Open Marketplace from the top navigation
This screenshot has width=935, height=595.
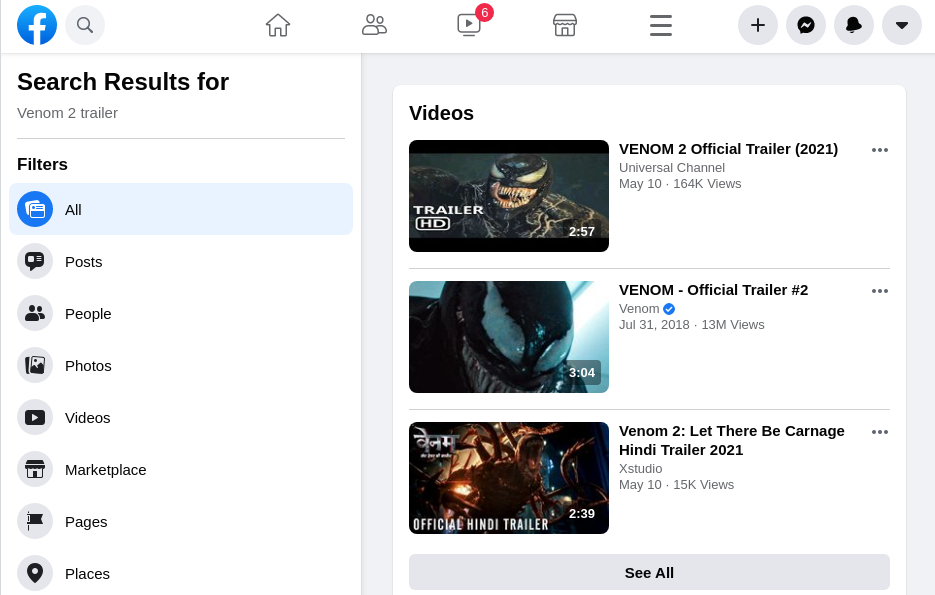[565, 25]
